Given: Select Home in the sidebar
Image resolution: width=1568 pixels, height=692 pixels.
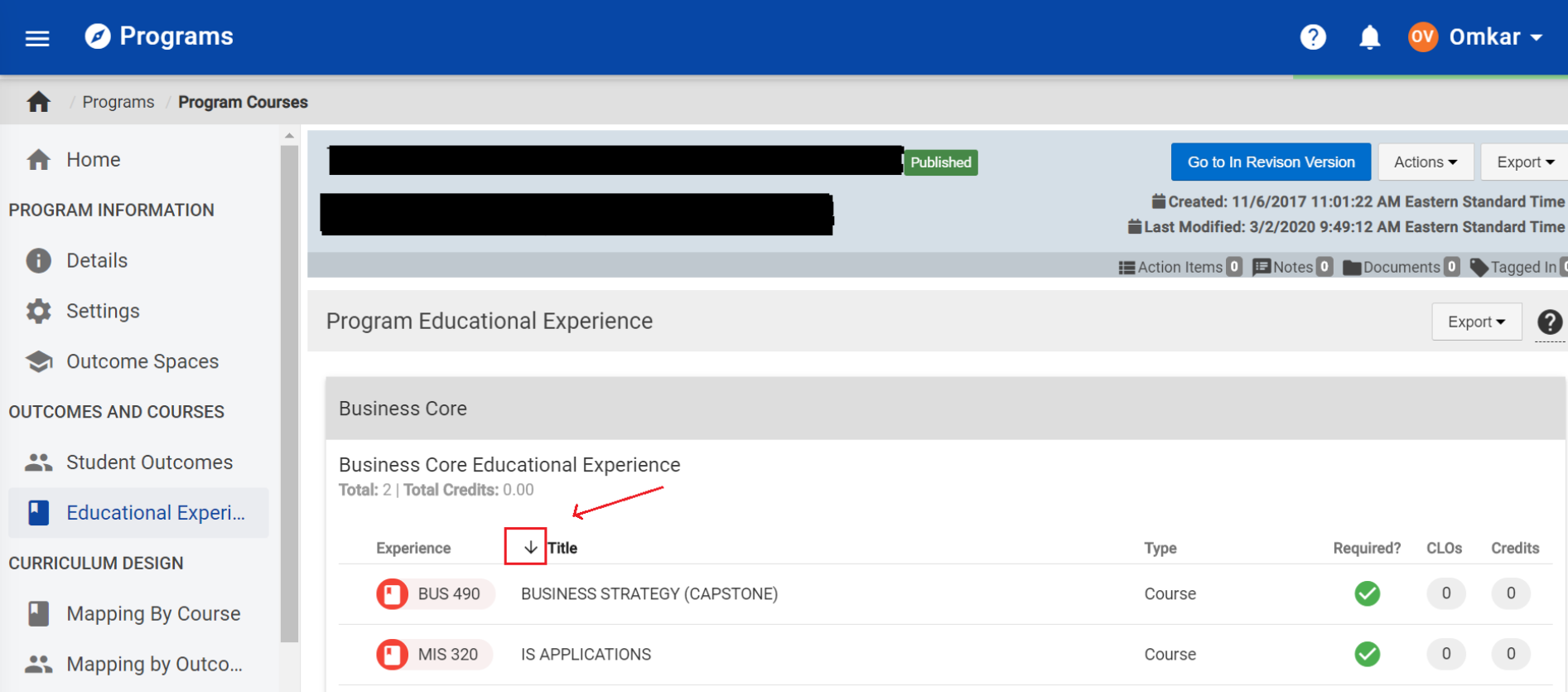Looking at the screenshot, I should (x=93, y=159).
